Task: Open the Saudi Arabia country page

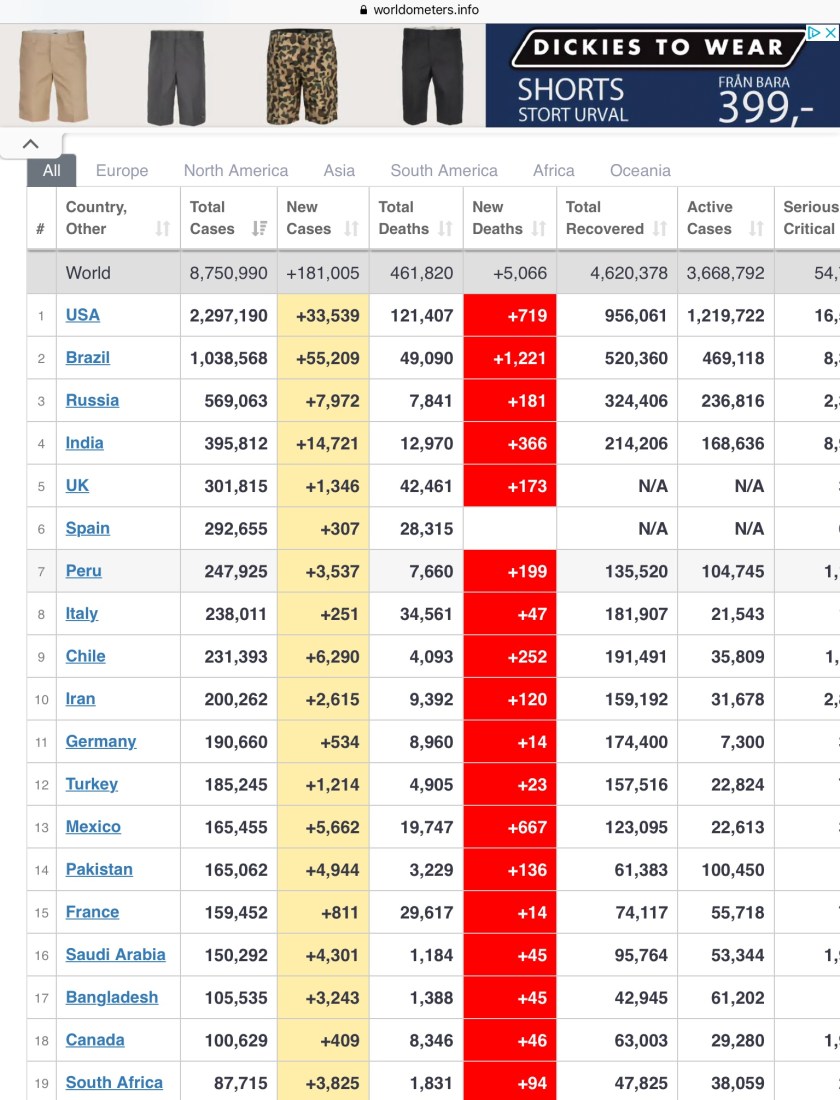Action: tap(115, 955)
